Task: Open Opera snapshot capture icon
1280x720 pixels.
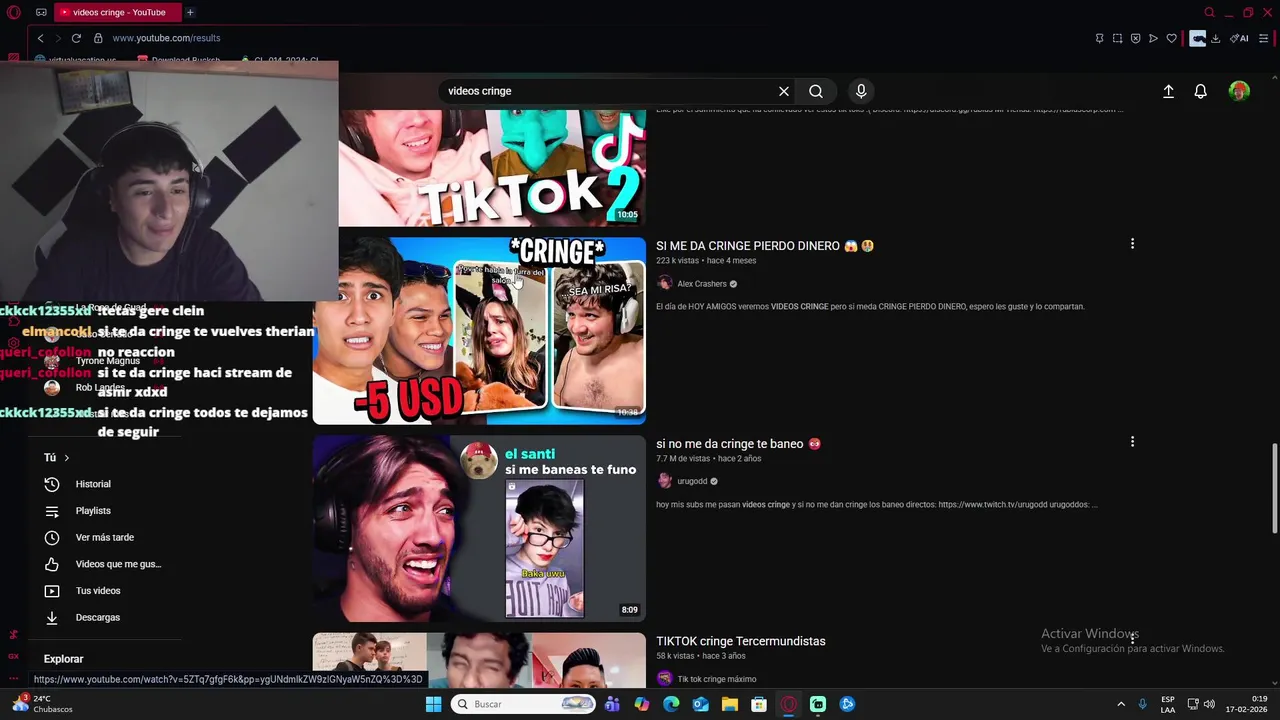Action: pos(1117,38)
